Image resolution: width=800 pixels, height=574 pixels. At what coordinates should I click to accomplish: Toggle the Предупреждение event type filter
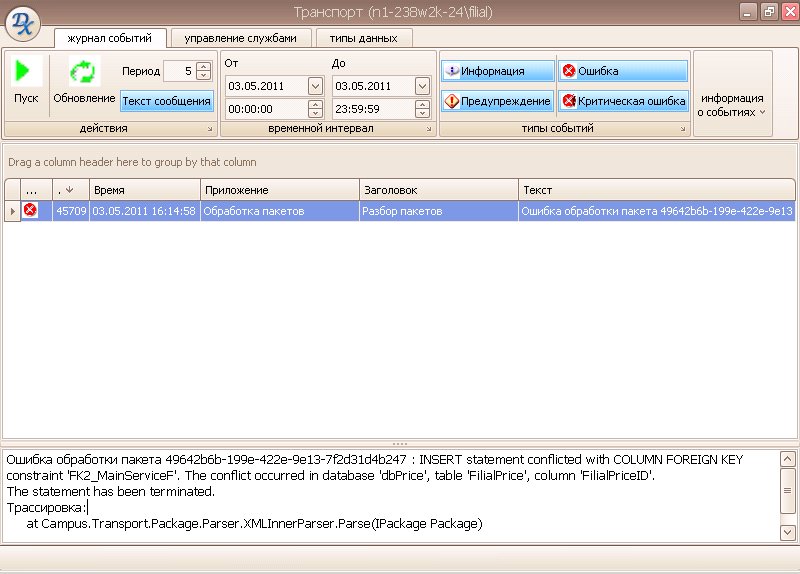pos(497,101)
